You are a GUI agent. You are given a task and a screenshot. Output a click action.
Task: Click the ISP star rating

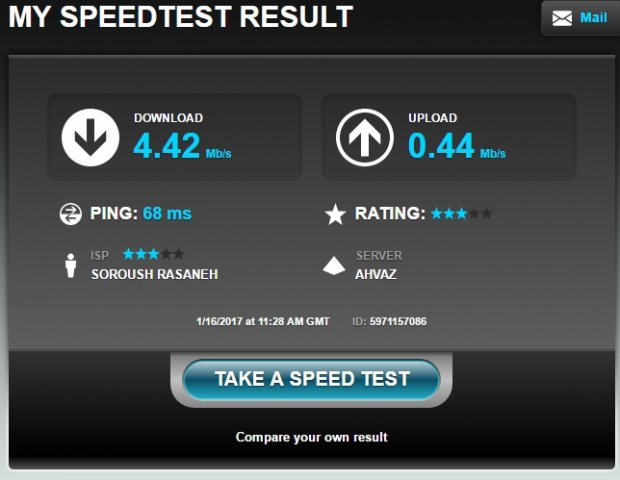point(153,254)
